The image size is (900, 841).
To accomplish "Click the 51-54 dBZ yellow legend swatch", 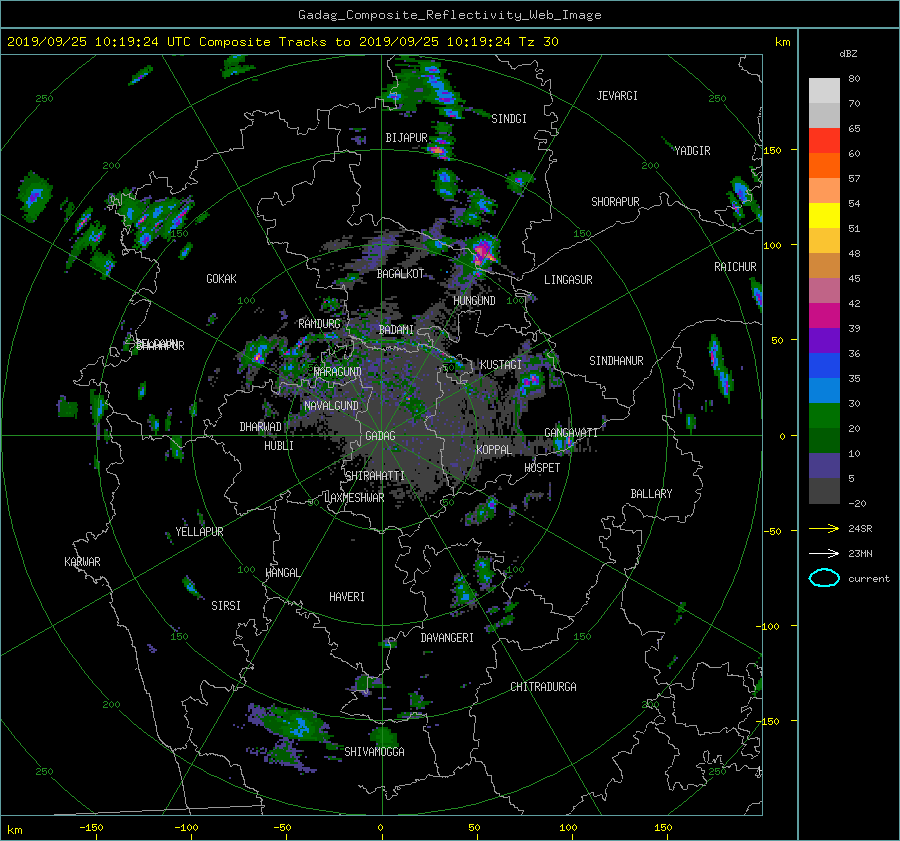I will pos(824,216).
